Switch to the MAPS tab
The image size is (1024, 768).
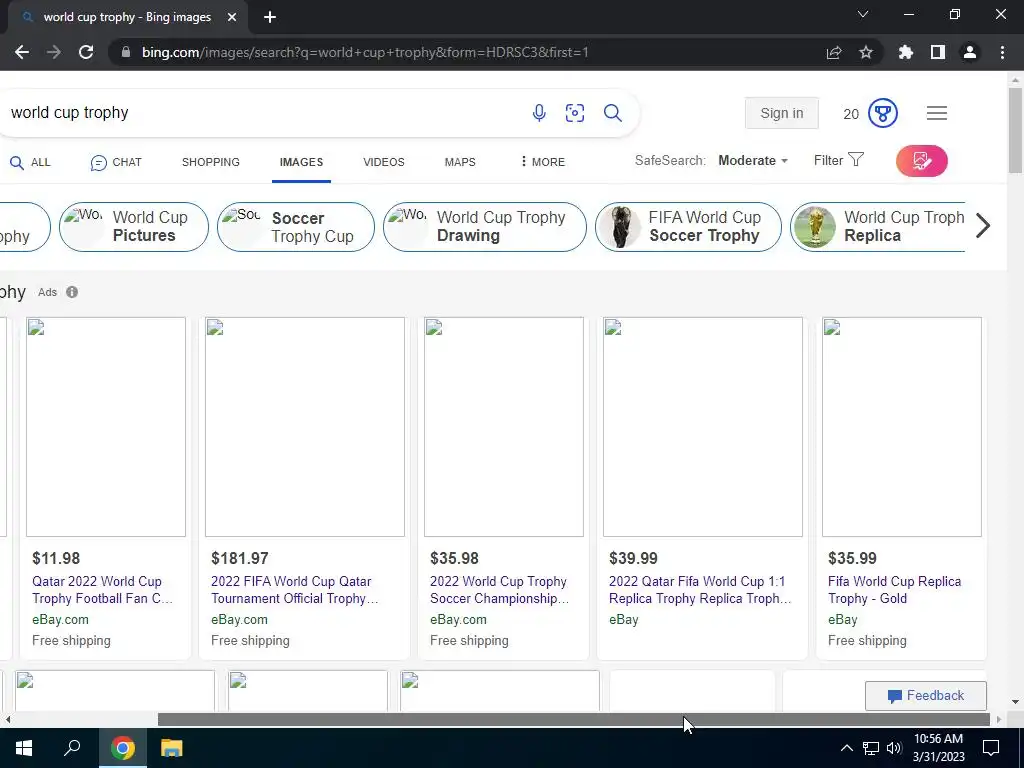tap(460, 162)
